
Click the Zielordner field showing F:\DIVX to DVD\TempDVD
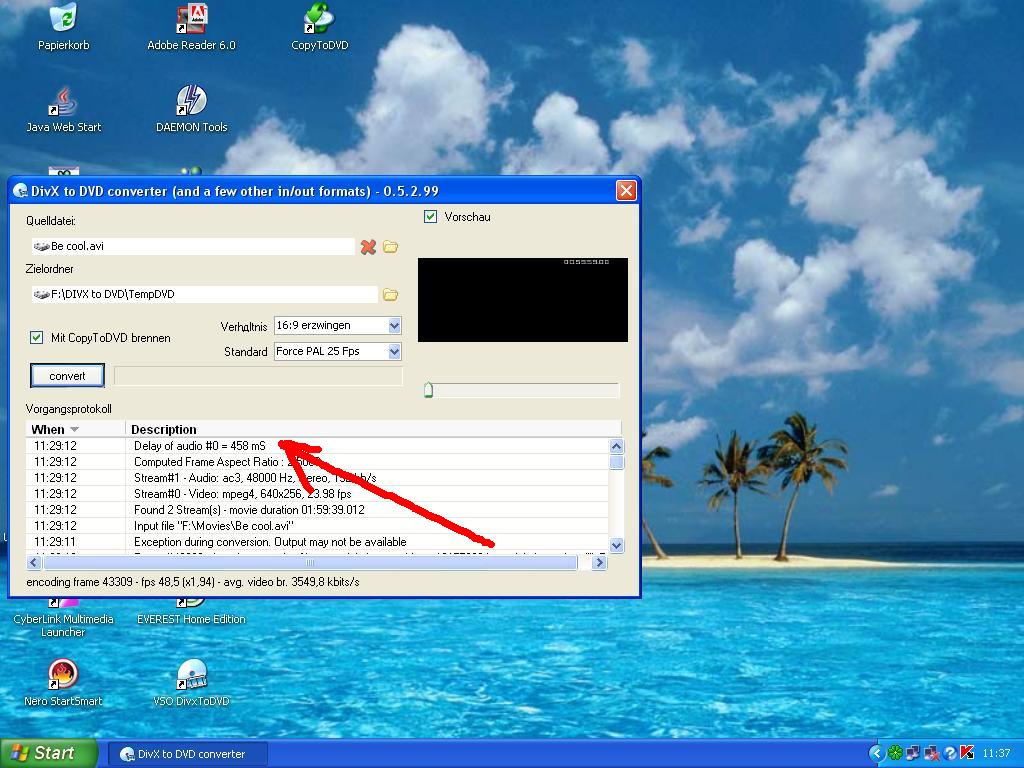(204, 294)
